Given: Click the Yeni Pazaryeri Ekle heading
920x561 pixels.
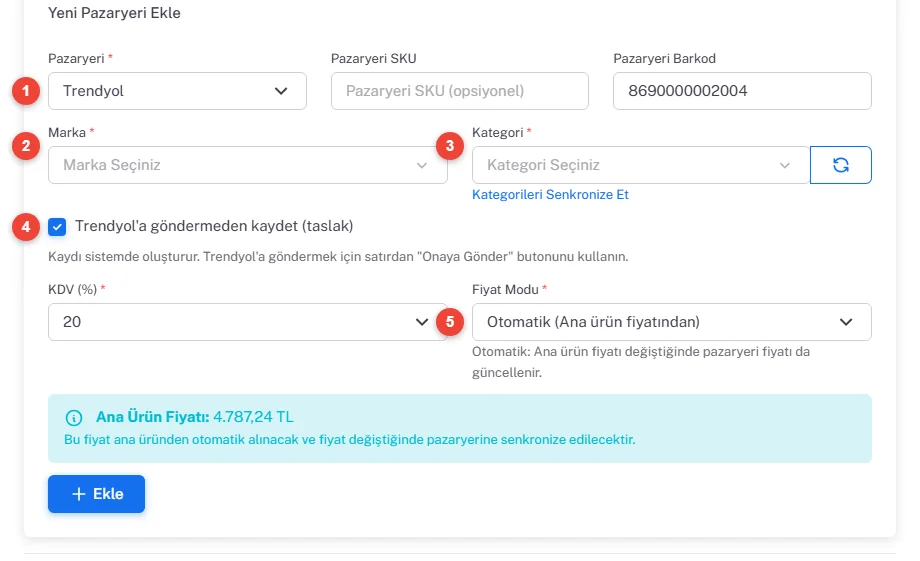Looking at the screenshot, I should [114, 13].
